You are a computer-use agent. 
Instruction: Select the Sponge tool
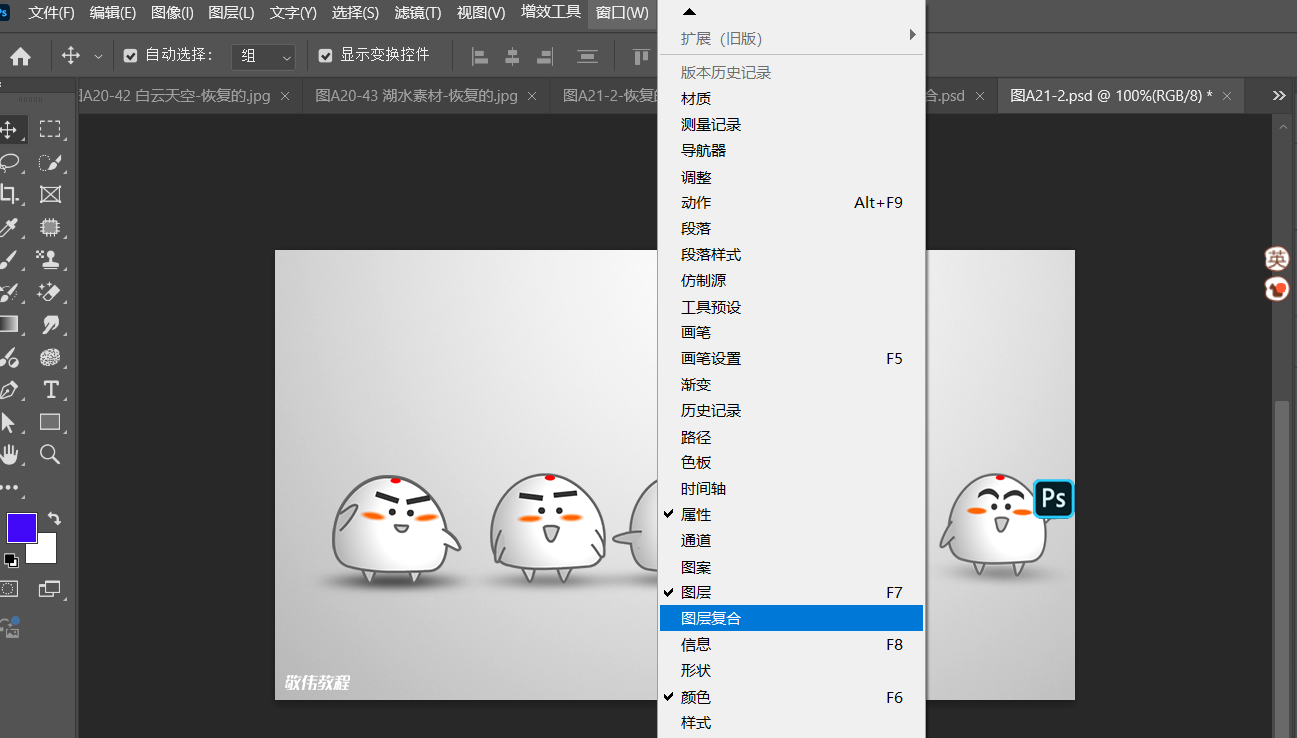tap(50, 357)
